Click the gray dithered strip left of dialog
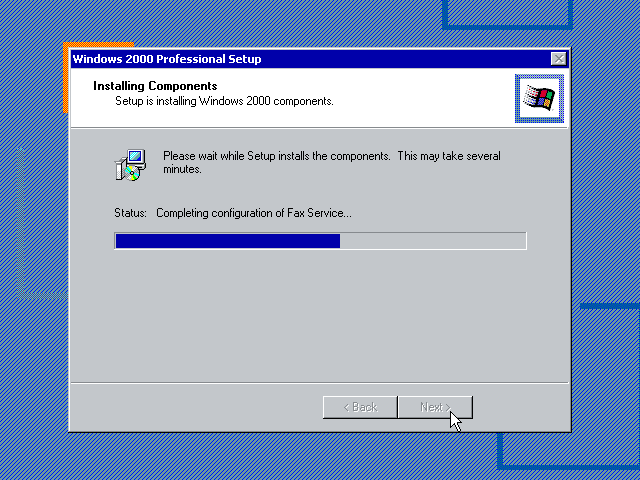Viewport: 640px width, 480px height. click(x=20, y=222)
